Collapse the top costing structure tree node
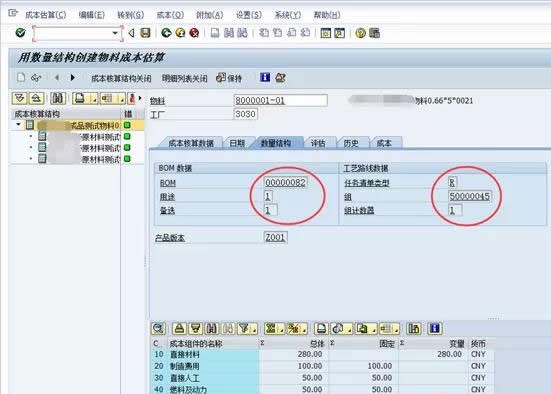 pyautogui.click(x=18, y=124)
